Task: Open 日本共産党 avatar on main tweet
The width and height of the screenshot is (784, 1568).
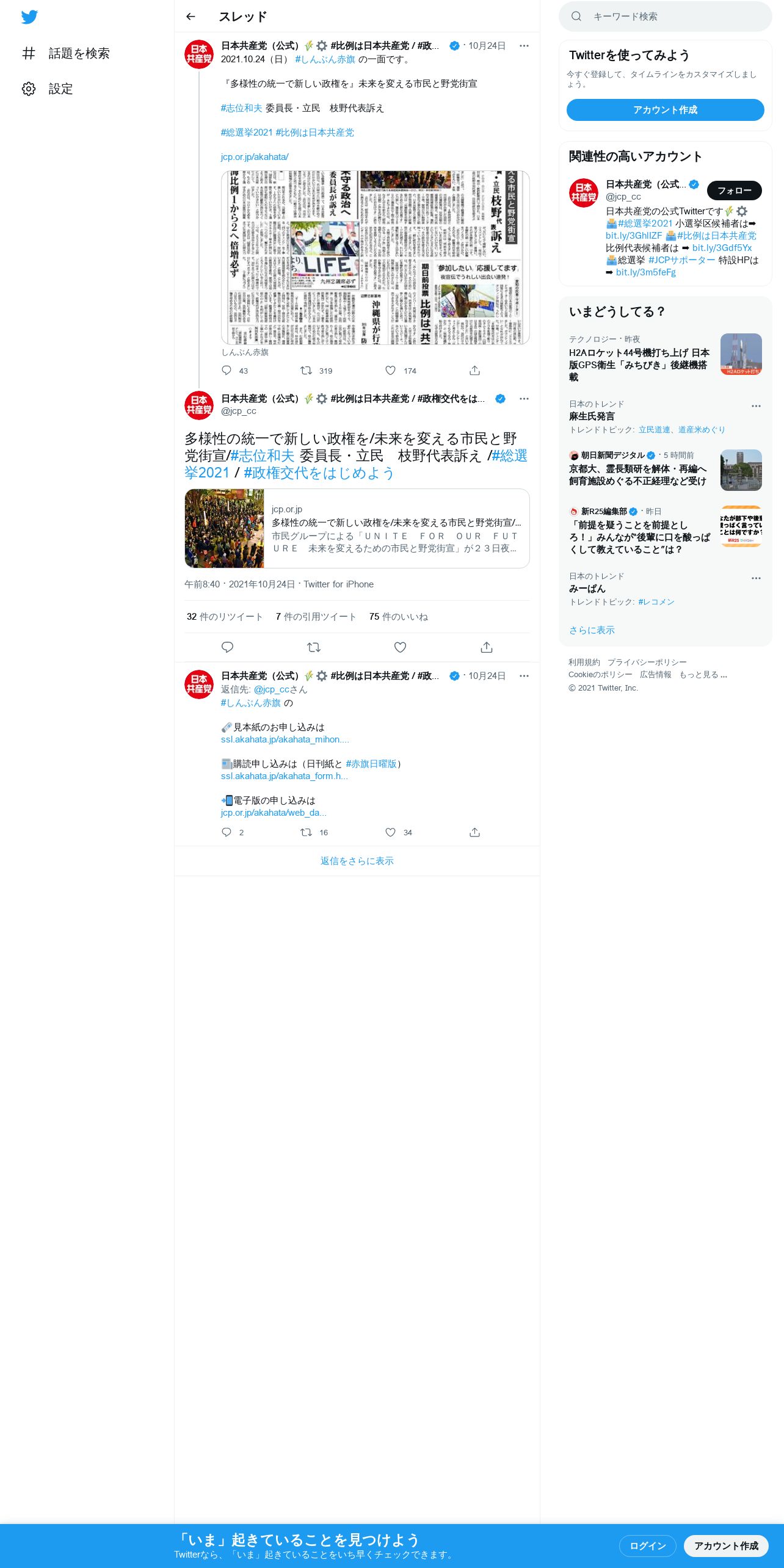Action: pyautogui.click(x=199, y=405)
